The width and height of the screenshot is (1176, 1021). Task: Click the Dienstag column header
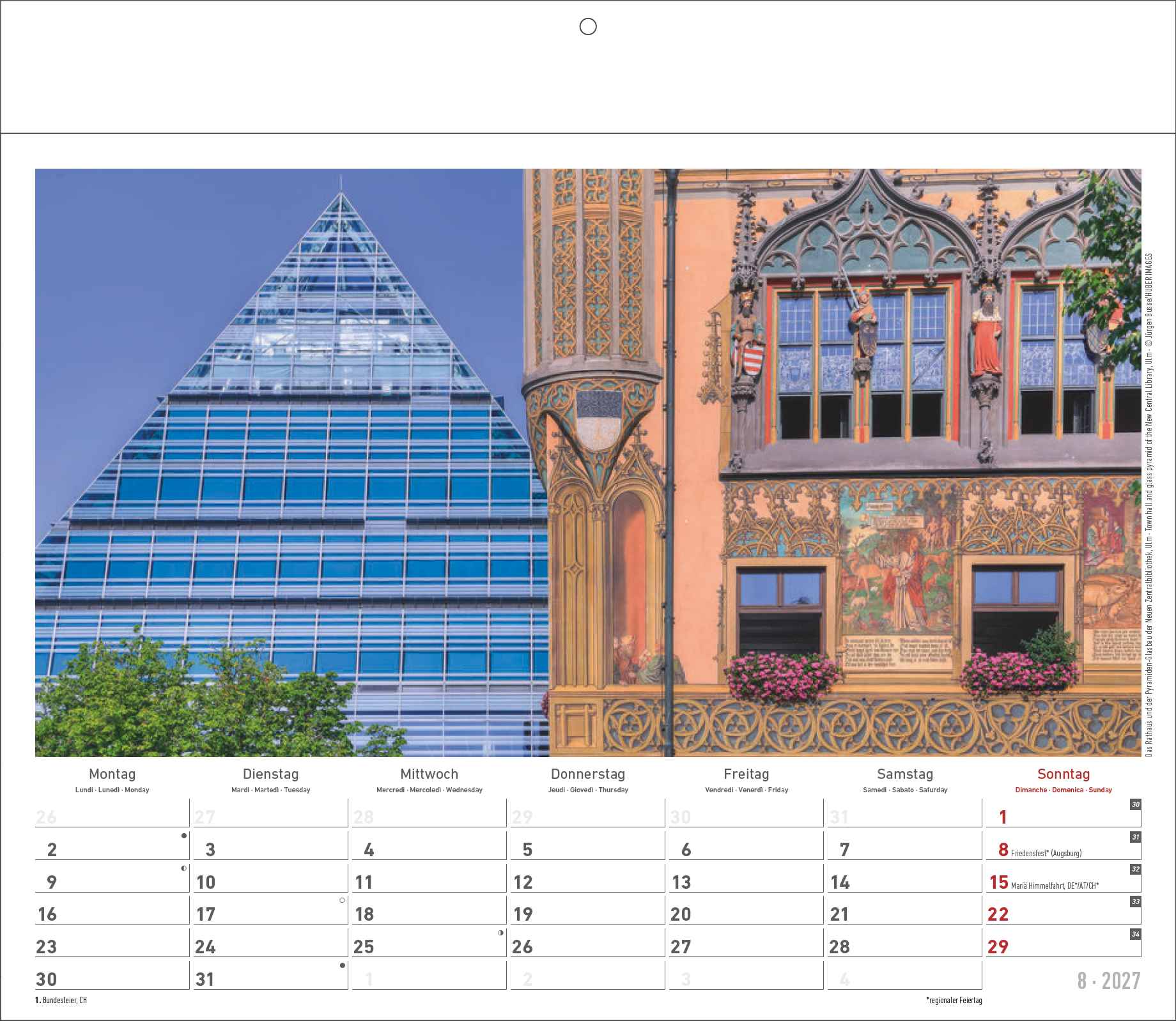(271, 774)
